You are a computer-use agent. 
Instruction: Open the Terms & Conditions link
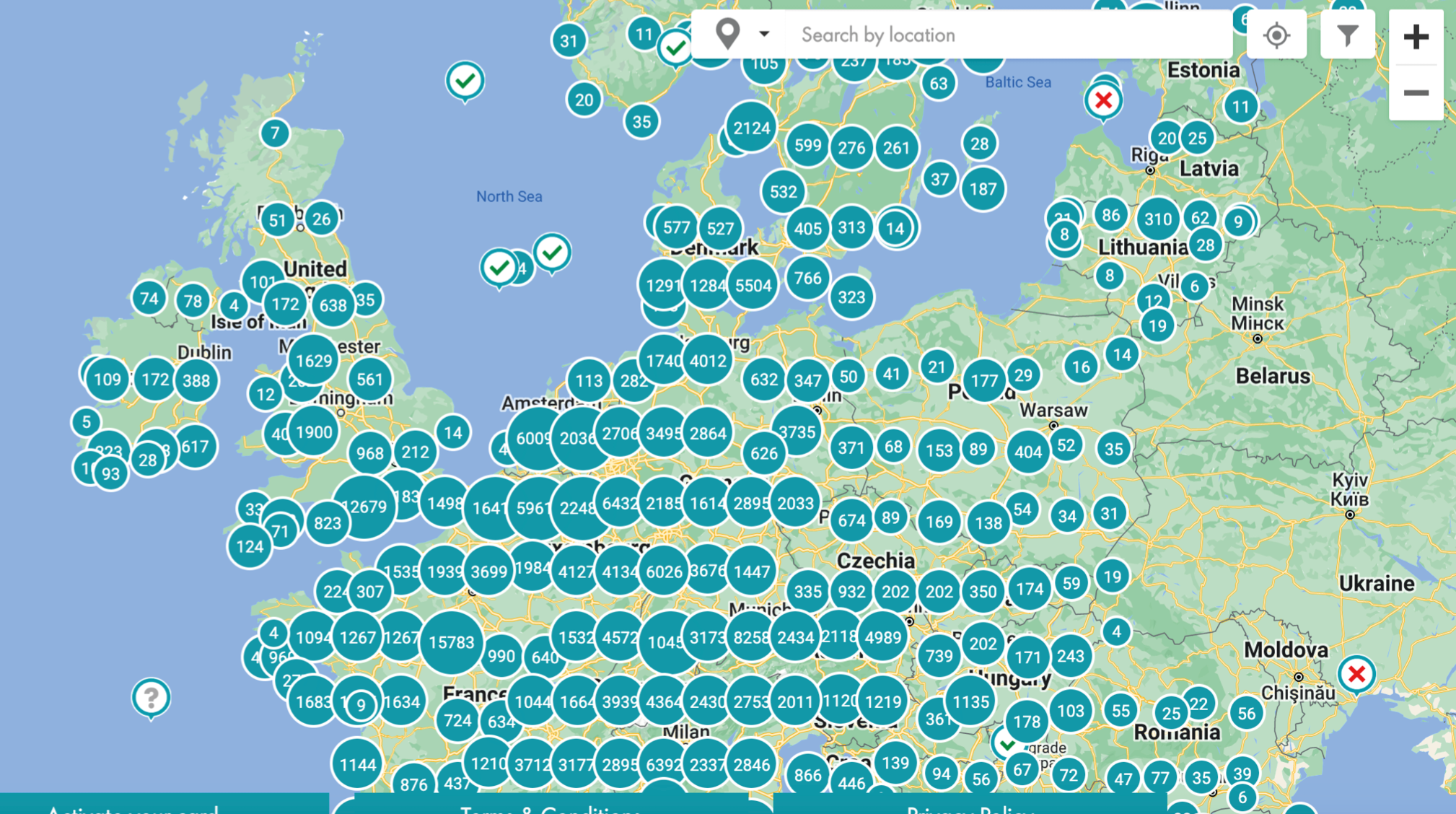(x=550, y=807)
